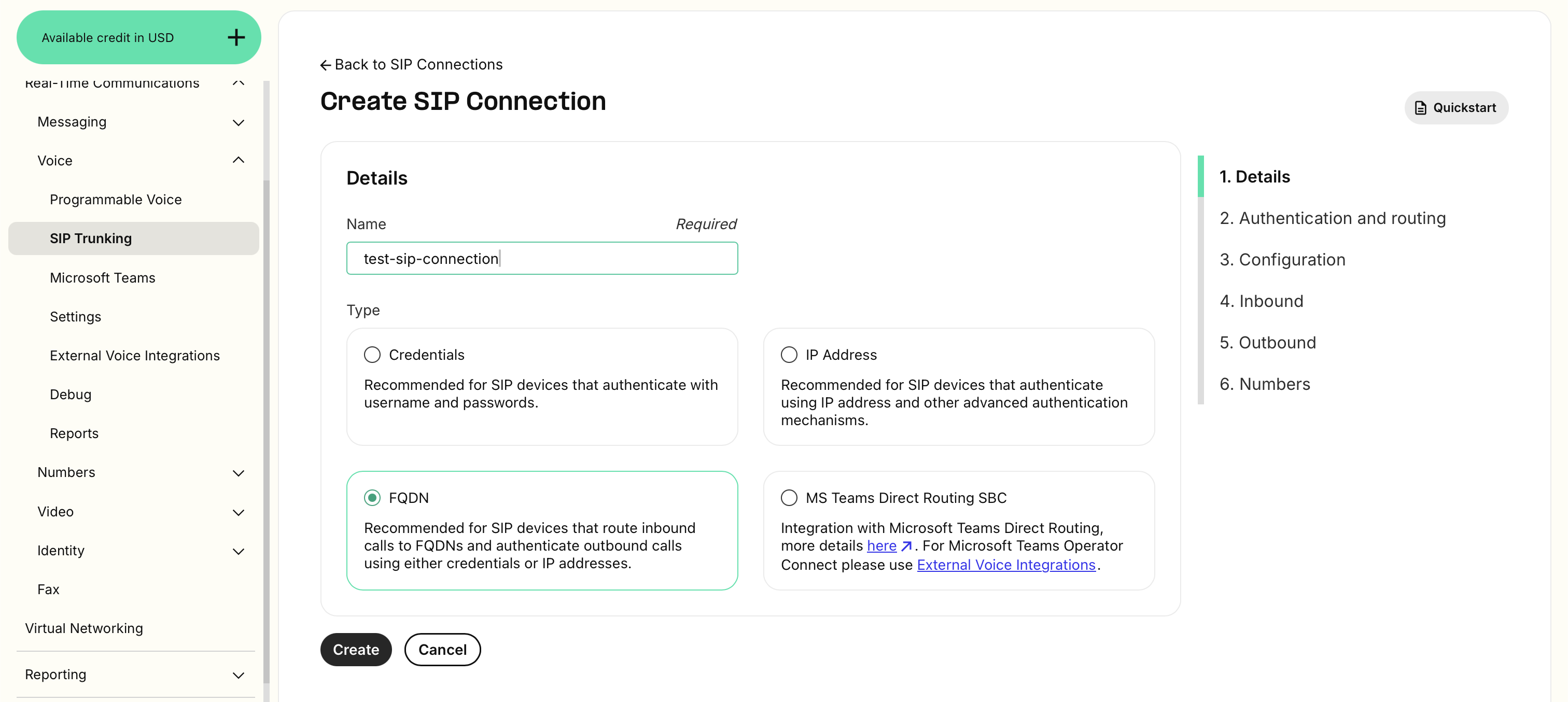Expand the Video section chevron
This screenshot has height=702, width=1568.
[239, 513]
